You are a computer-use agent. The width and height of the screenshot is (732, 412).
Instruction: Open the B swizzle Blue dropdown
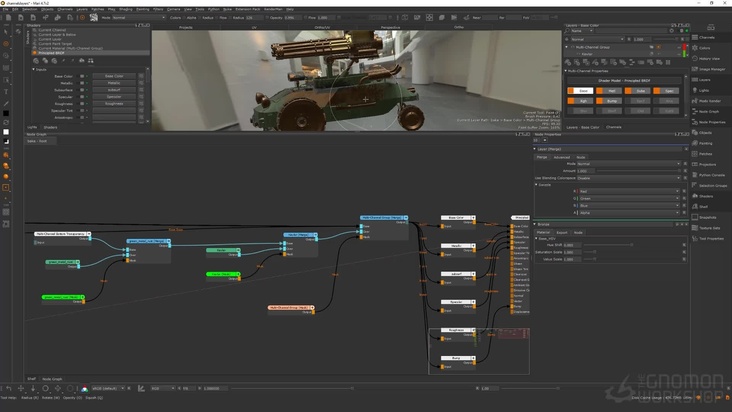[x=629, y=205]
